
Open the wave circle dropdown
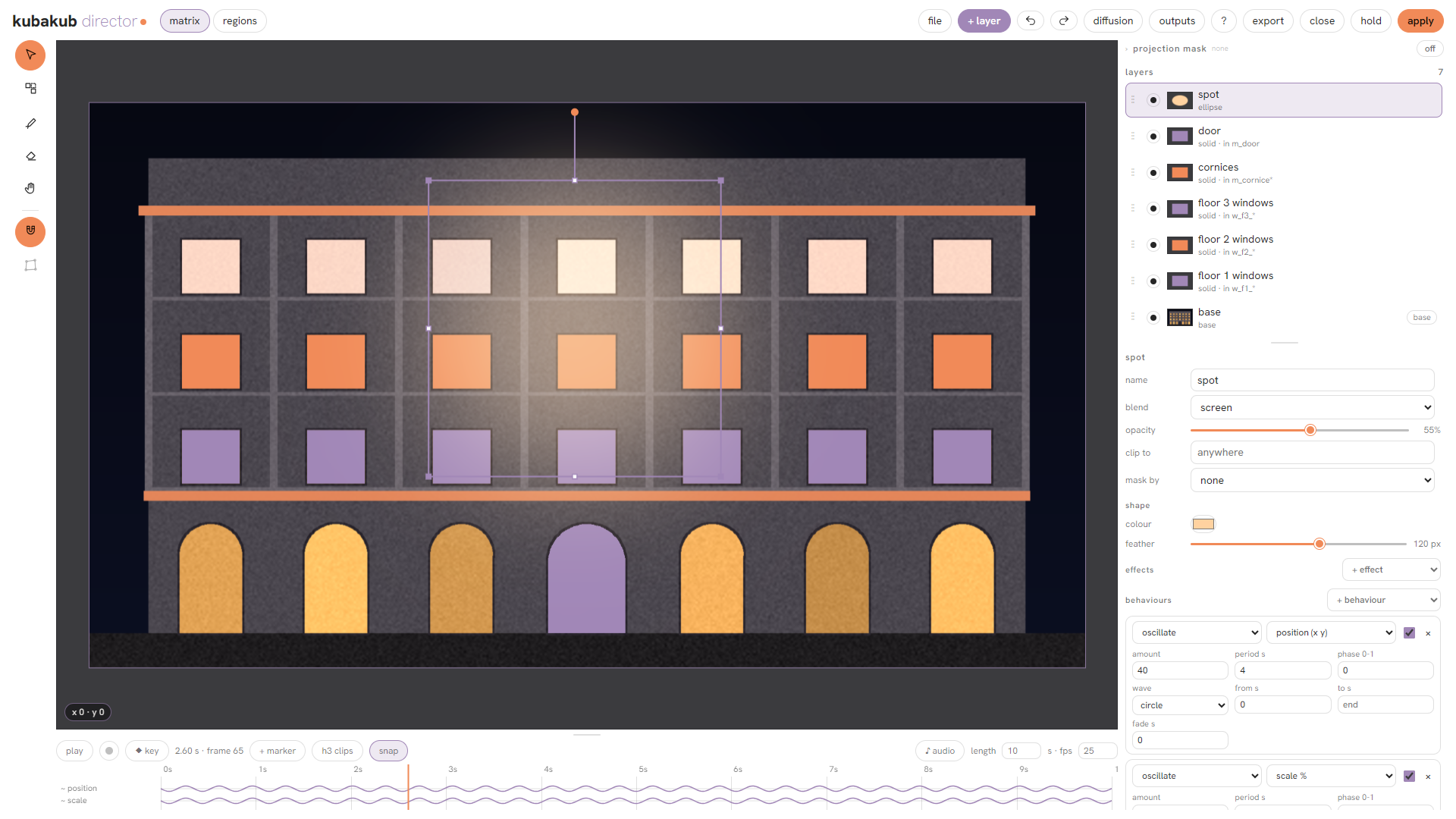point(1180,705)
